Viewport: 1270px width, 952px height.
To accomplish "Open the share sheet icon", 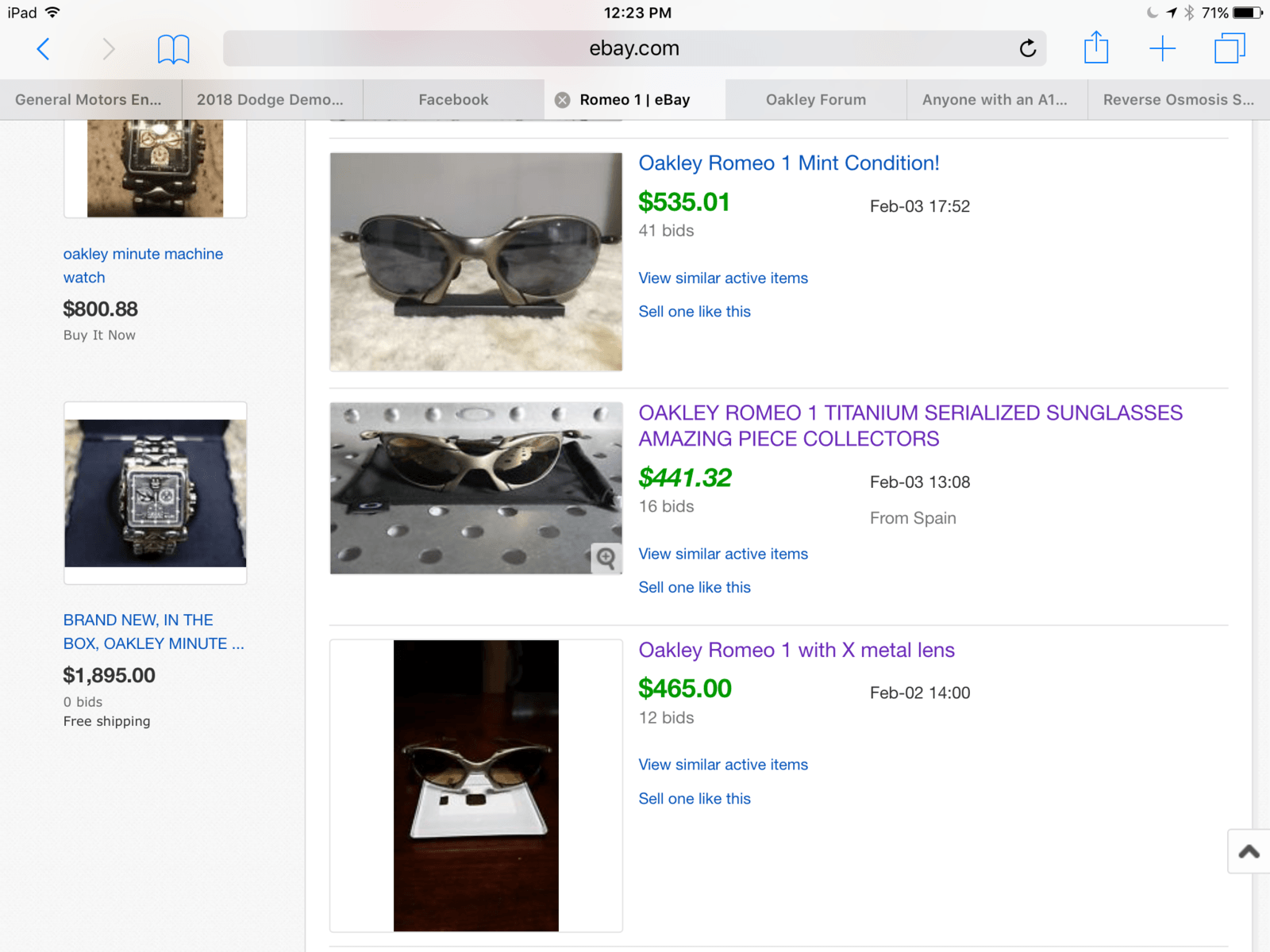I will [1095, 48].
